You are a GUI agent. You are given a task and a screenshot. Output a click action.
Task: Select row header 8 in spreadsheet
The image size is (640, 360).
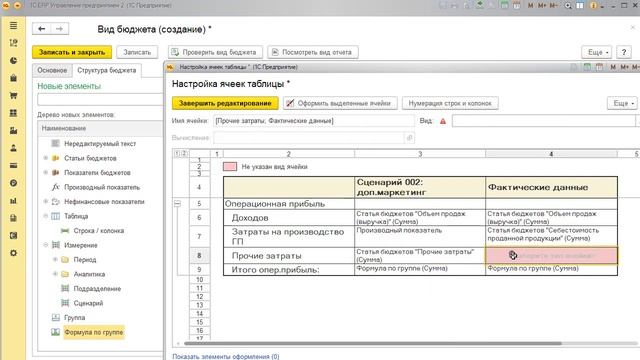(199, 256)
